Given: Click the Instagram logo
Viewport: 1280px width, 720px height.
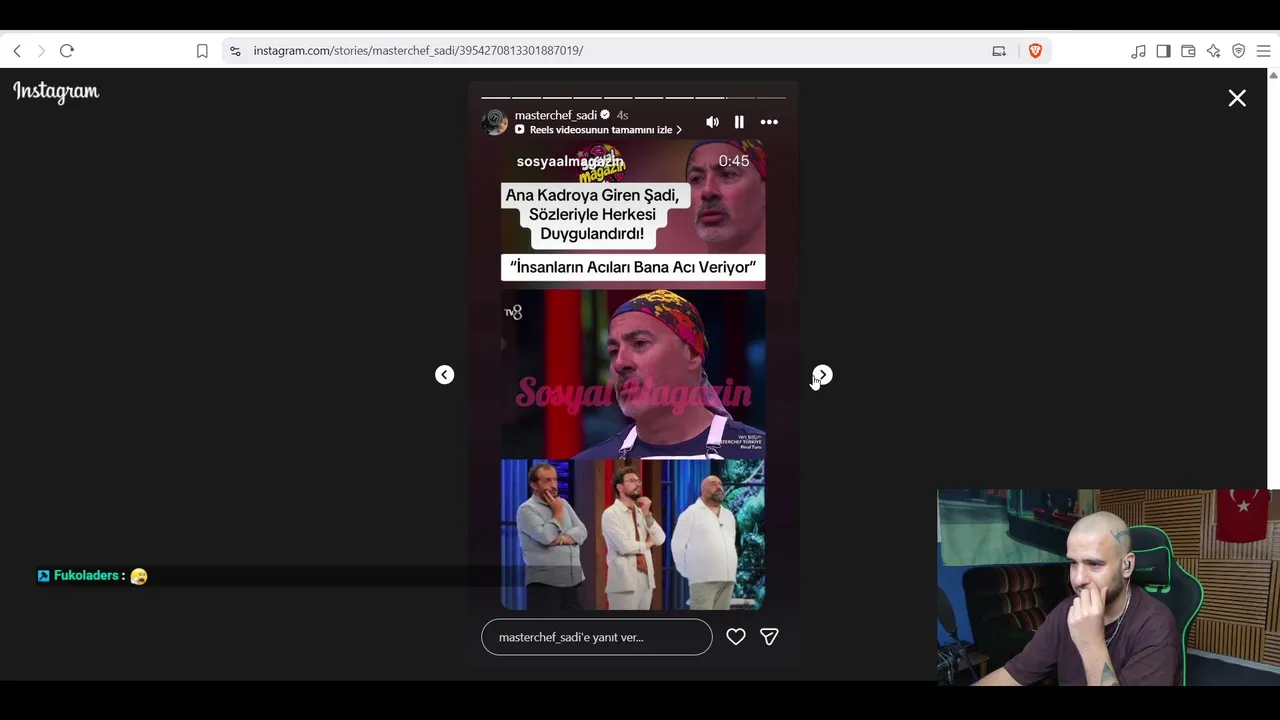Looking at the screenshot, I should point(56,92).
